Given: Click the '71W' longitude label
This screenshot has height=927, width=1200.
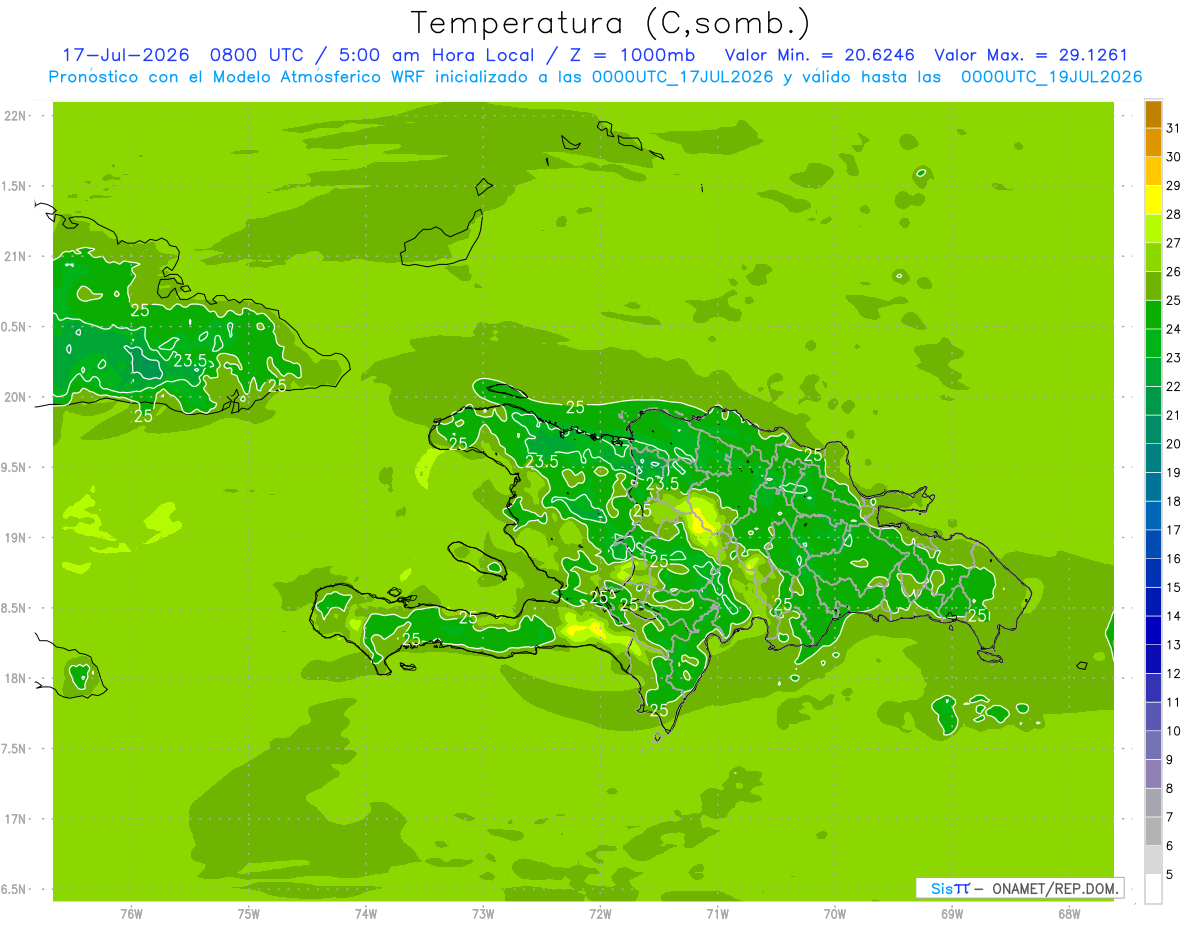Looking at the screenshot, I should tap(717, 914).
